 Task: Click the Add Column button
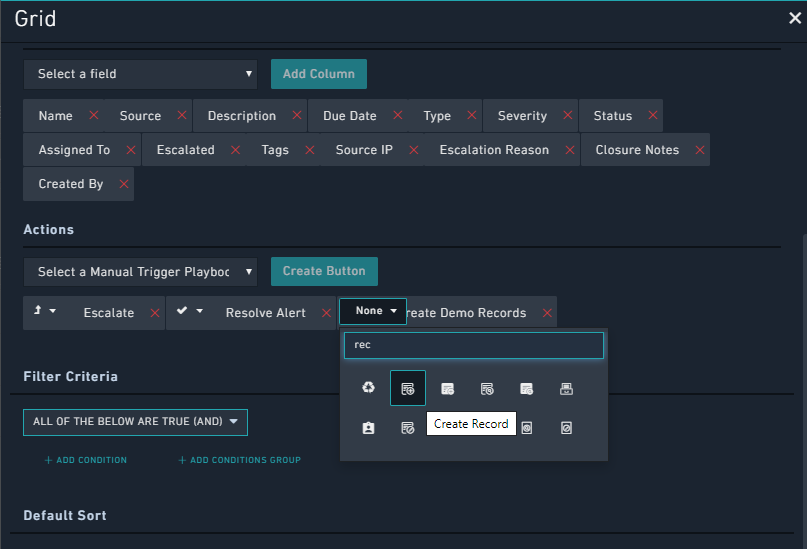[x=319, y=74]
